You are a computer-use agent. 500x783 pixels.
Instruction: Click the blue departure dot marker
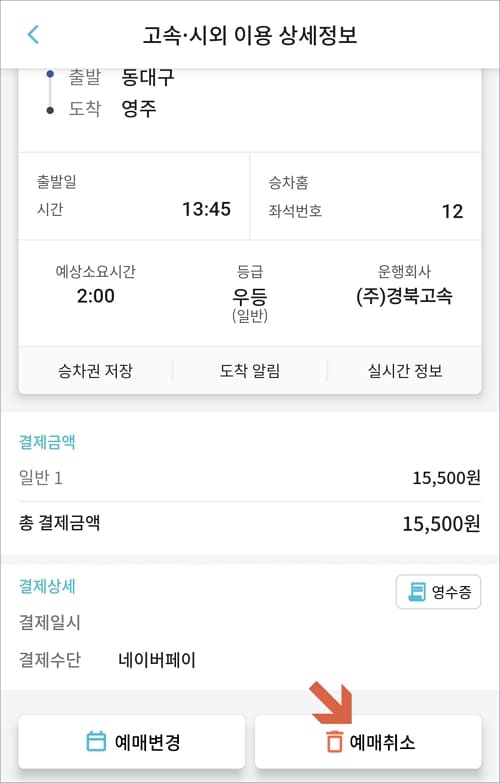(49, 74)
